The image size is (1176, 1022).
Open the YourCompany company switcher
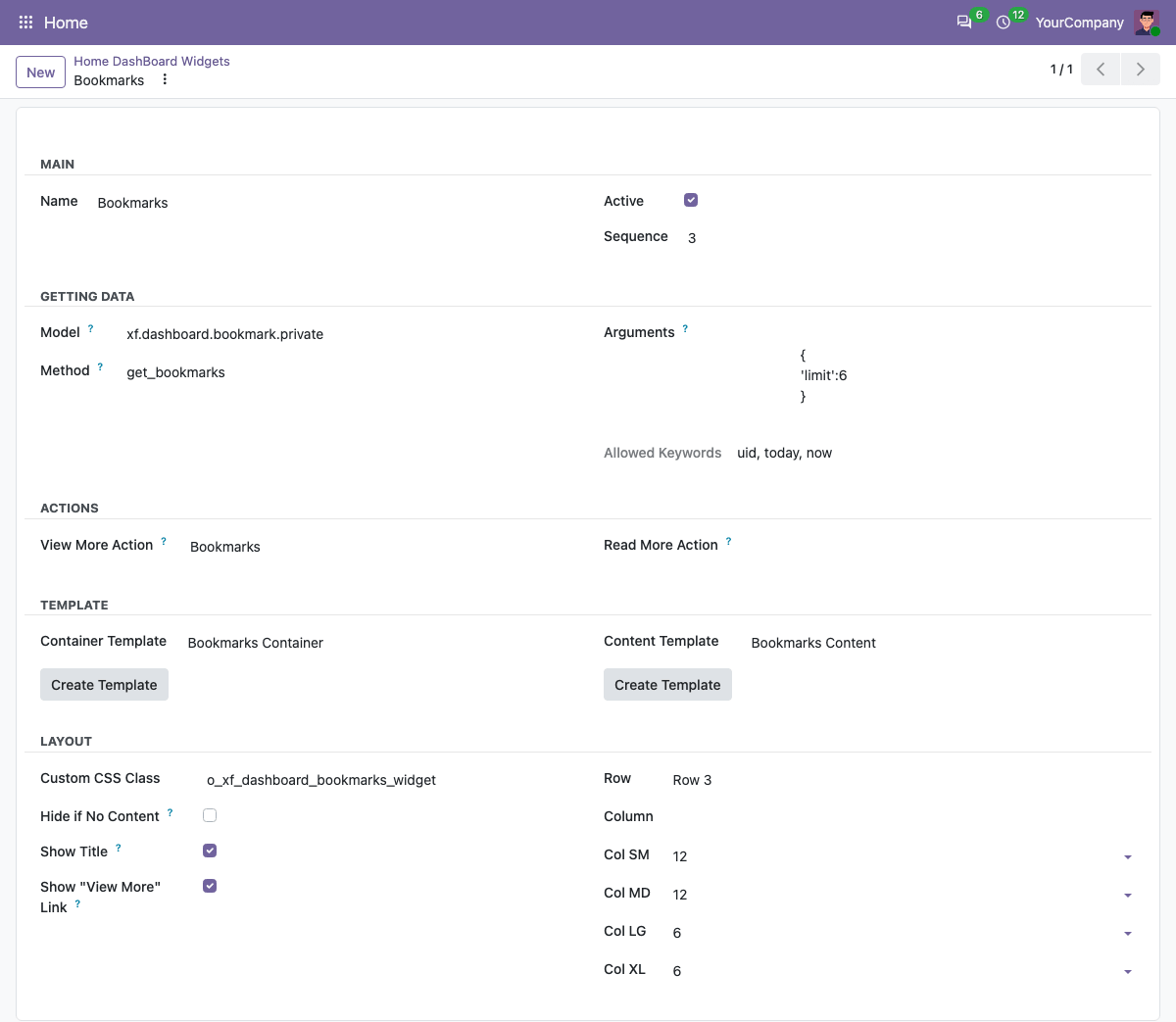[1080, 23]
